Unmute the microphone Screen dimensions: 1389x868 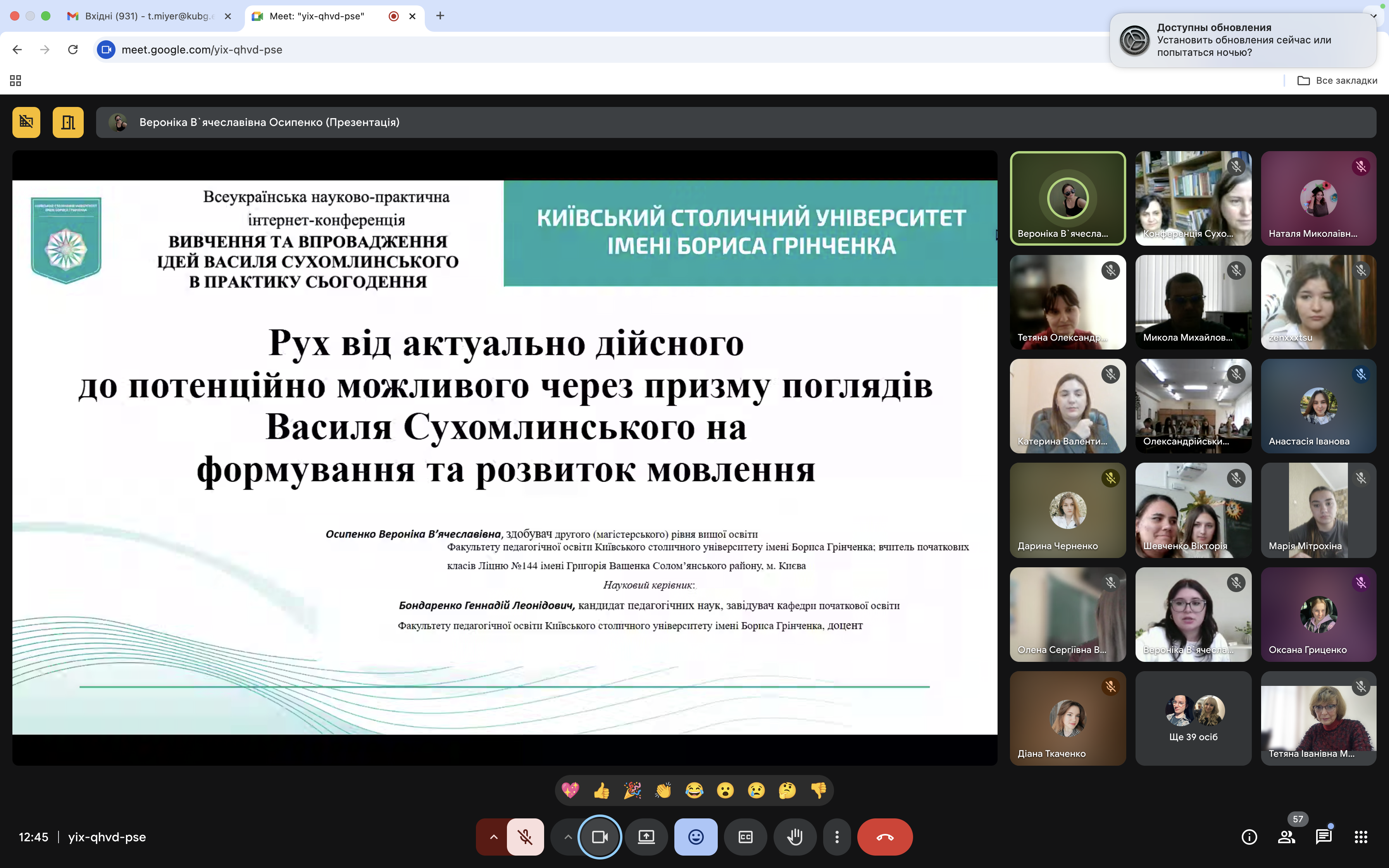pos(525,837)
